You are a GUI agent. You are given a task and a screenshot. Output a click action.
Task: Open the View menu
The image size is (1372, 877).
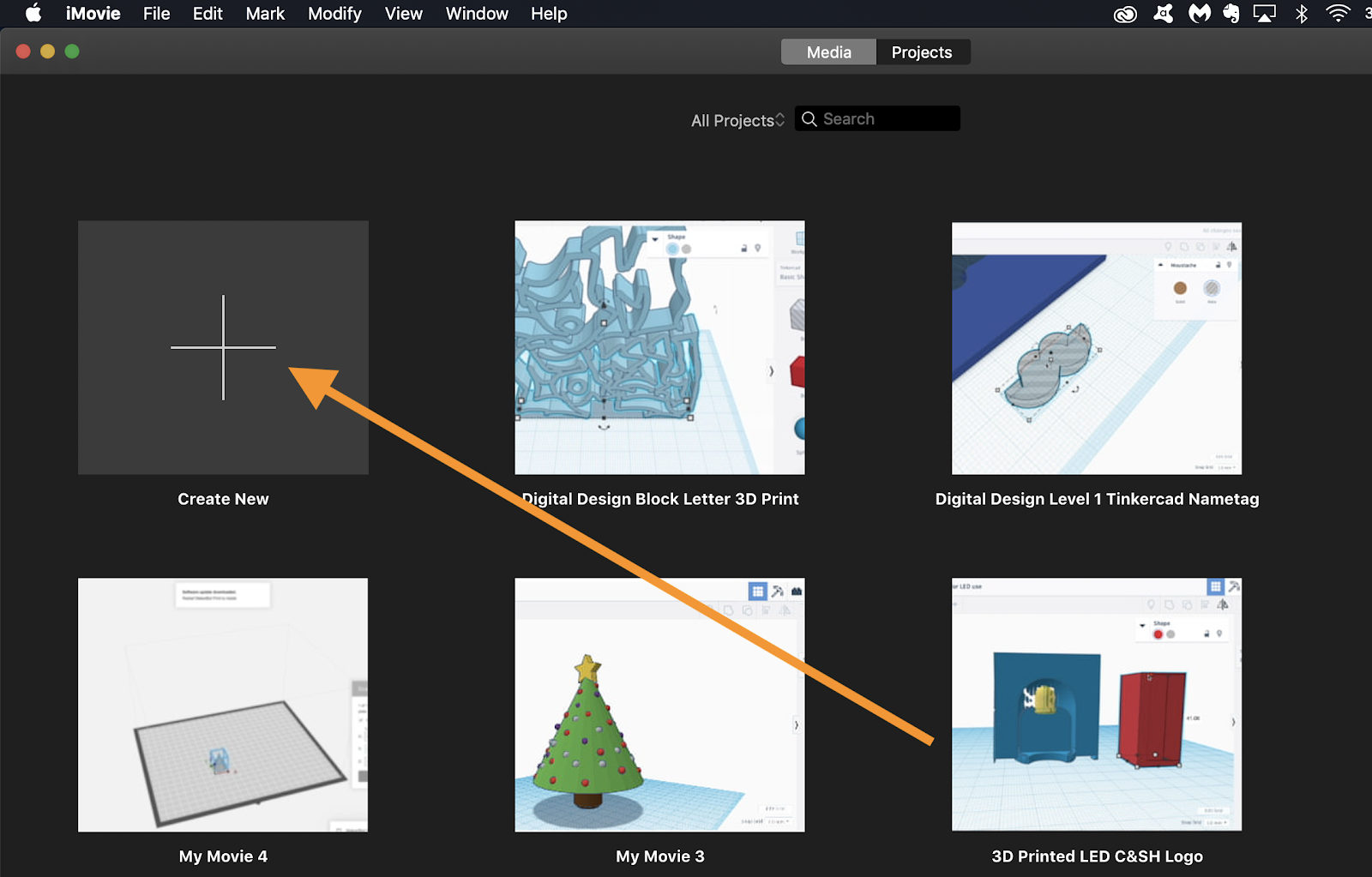point(403,14)
